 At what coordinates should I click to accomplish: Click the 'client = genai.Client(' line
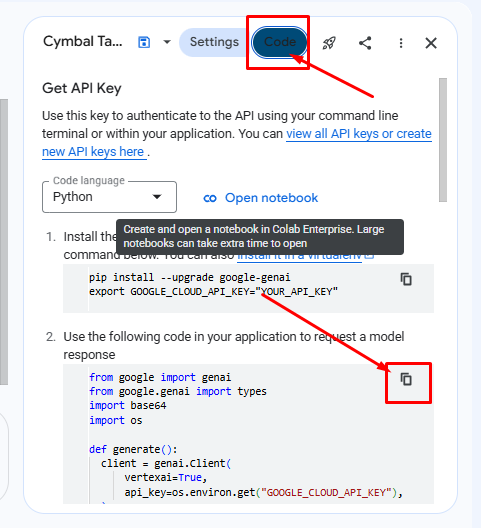166,463
